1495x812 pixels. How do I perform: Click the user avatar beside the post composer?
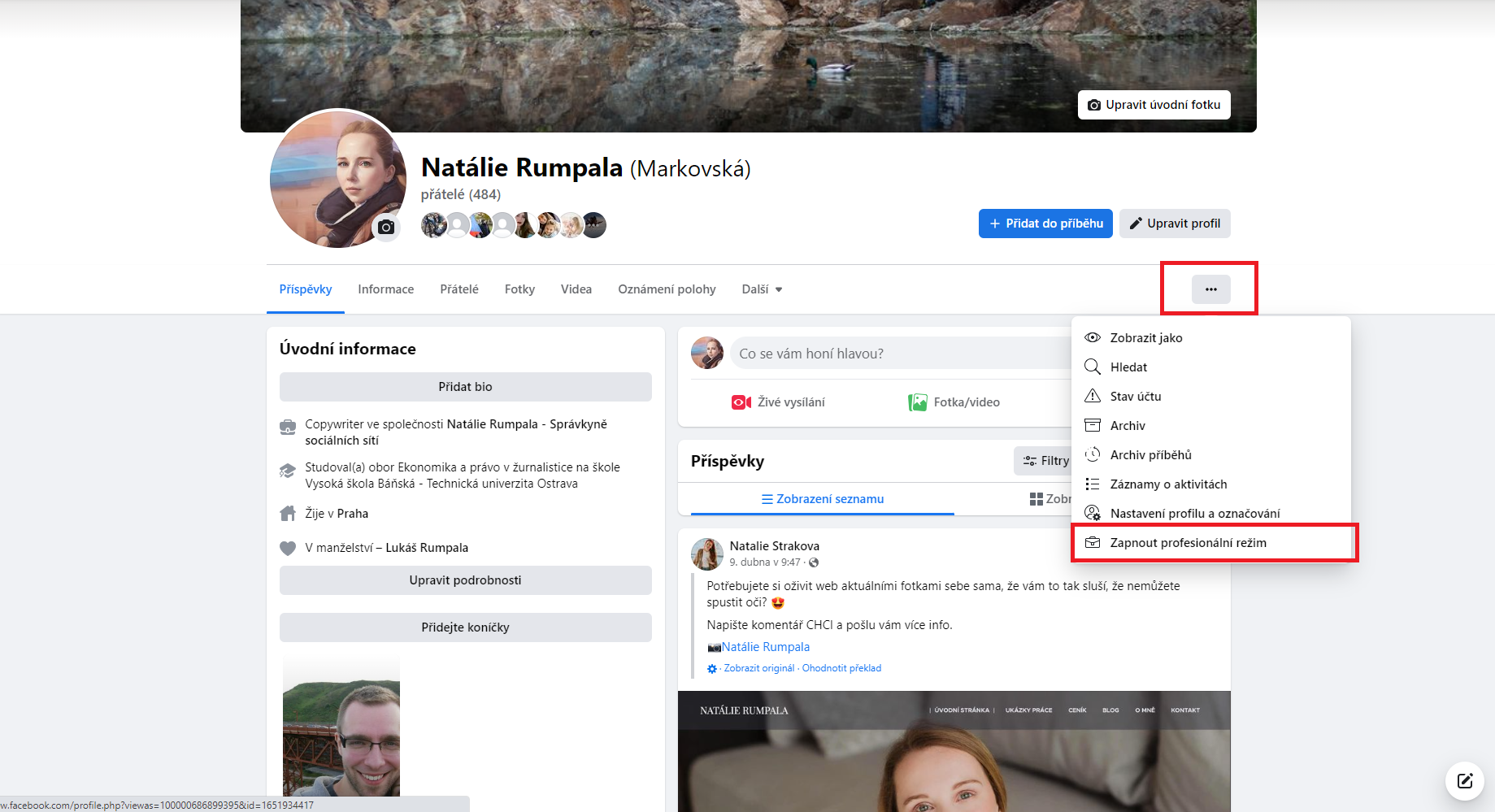(707, 354)
